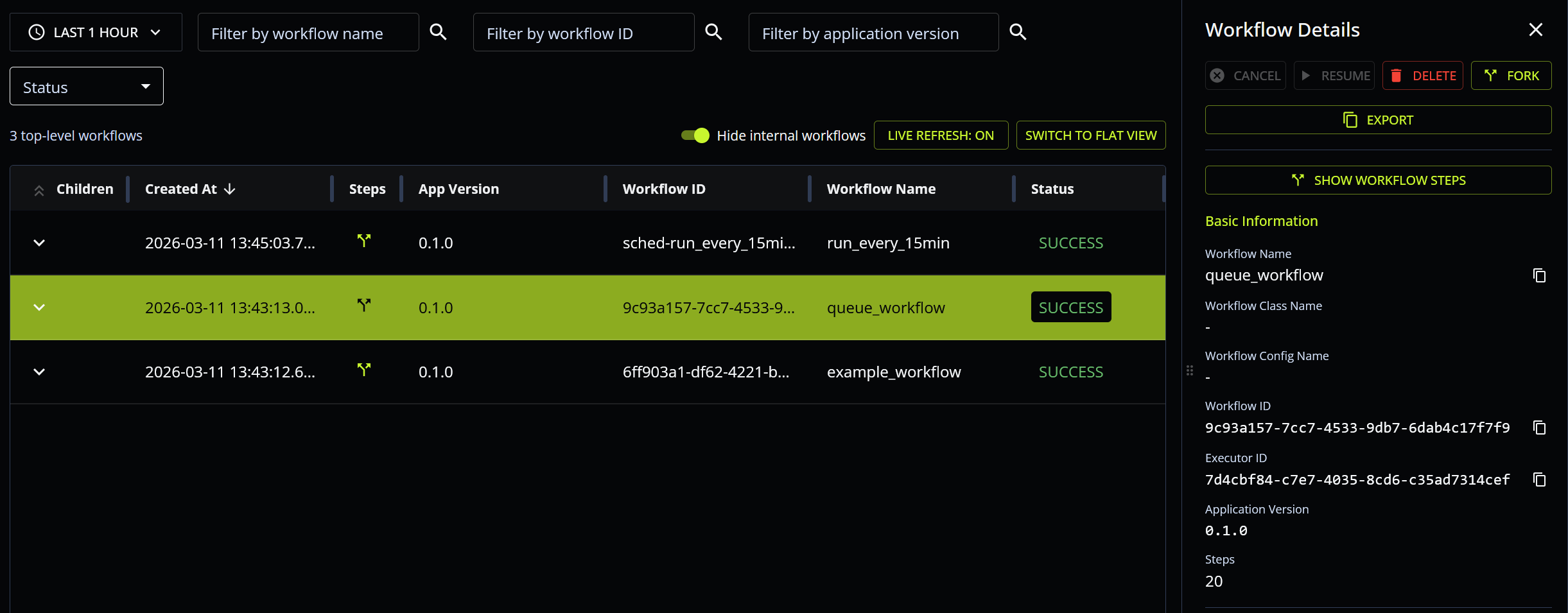Copy the Workflow ID value
Screen dimensions: 1568x613
(x=1539, y=427)
